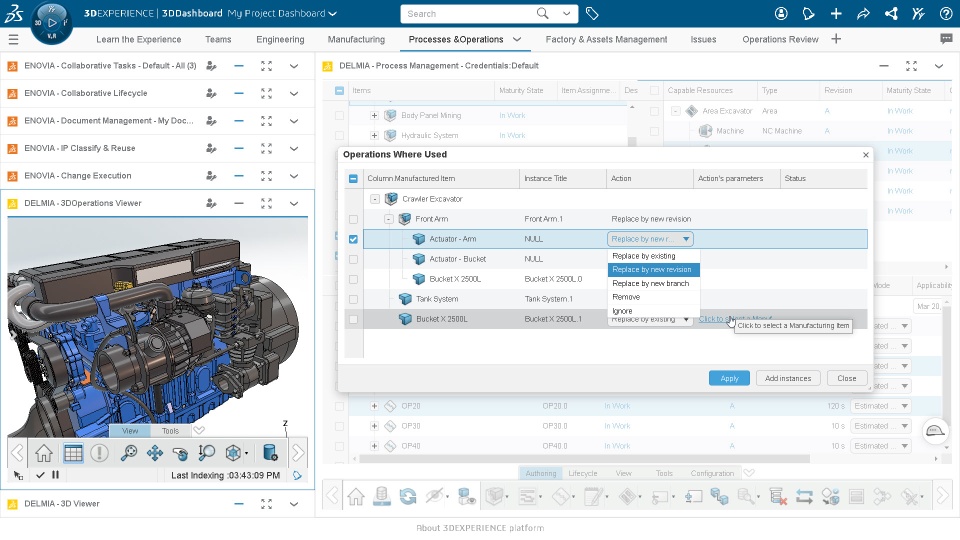Share the ENOVIA Collaborative Tasks widget
Screen dimensions: 960x540
point(211,66)
